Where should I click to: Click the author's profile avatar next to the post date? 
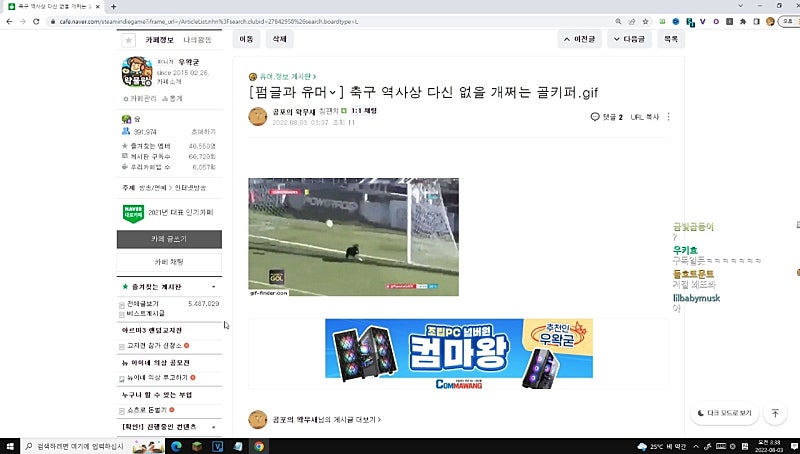258,117
